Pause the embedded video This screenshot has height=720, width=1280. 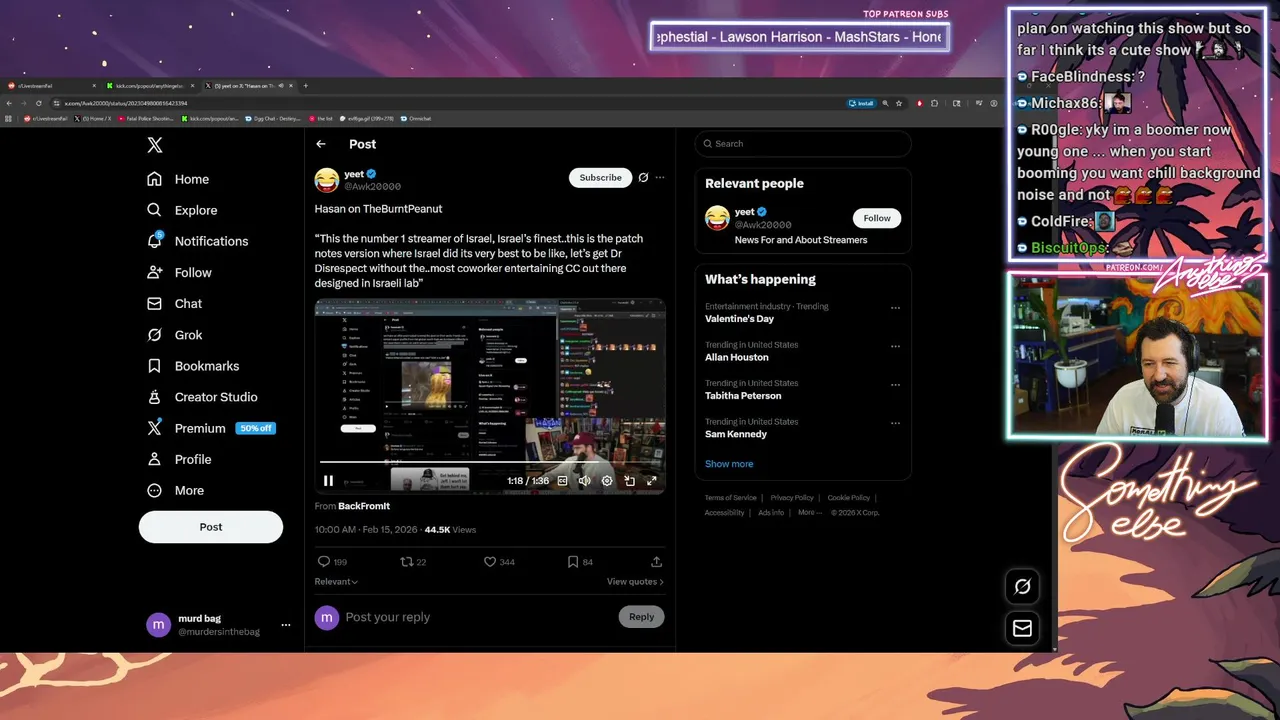pos(328,481)
